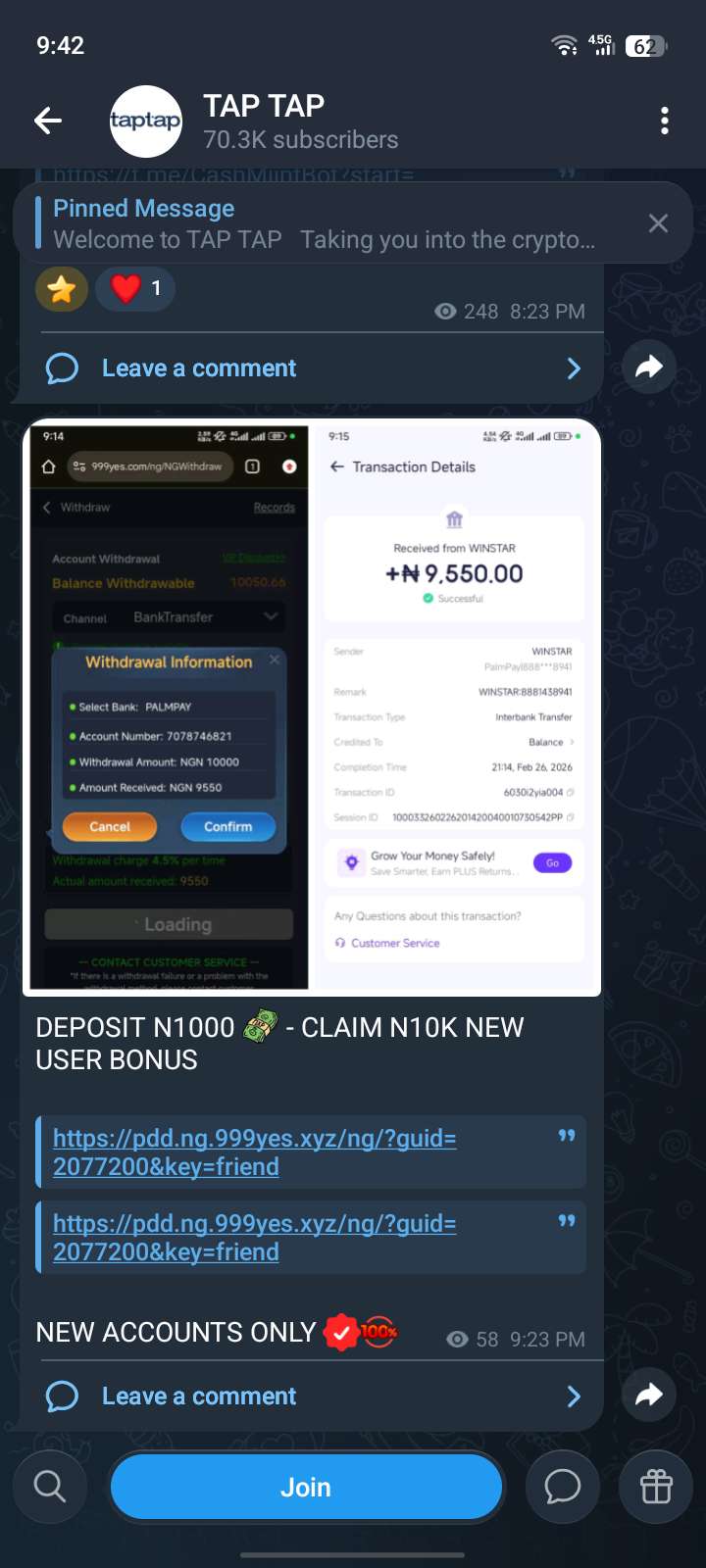View the withdrawal screenshot image

[x=312, y=708]
